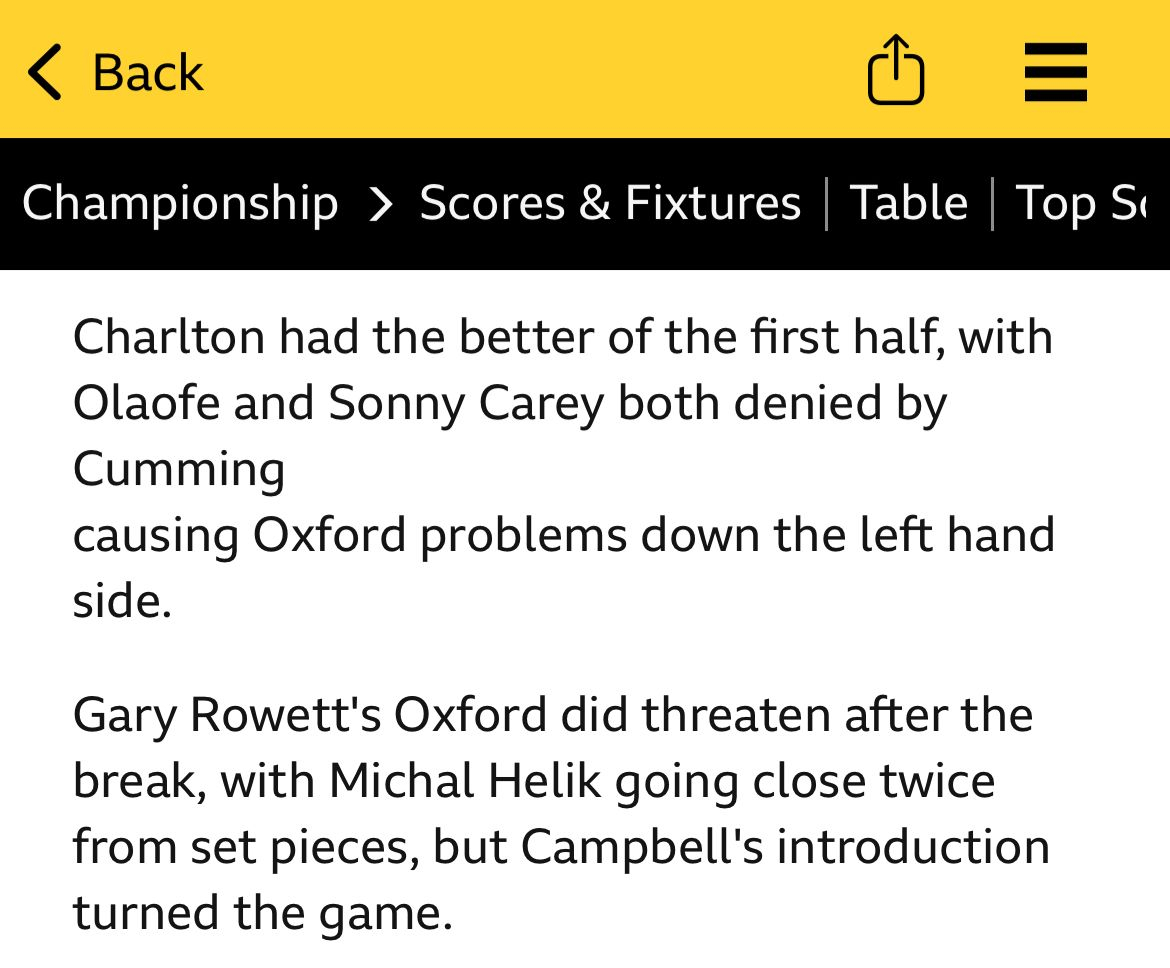Open the Table tab
Screen dimensions: 1170x968
coord(908,203)
